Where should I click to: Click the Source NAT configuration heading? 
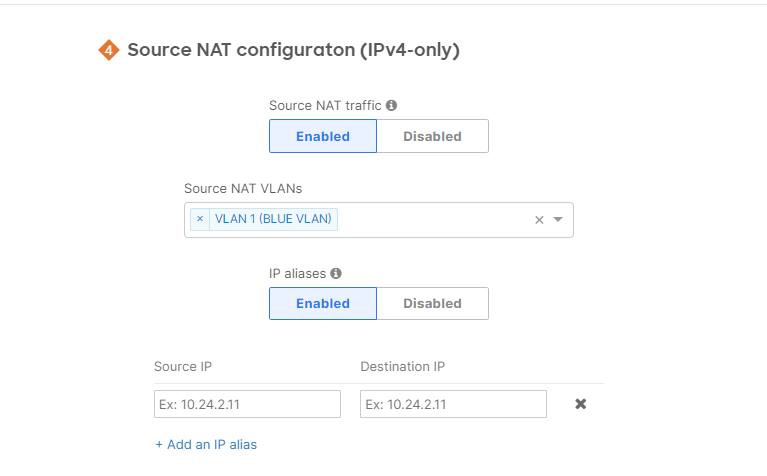click(293, 50)
